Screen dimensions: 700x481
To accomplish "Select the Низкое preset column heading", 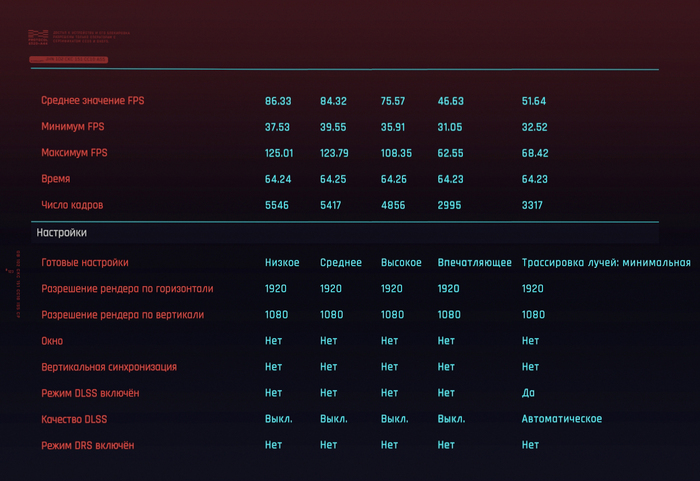I will pos(282,263).
